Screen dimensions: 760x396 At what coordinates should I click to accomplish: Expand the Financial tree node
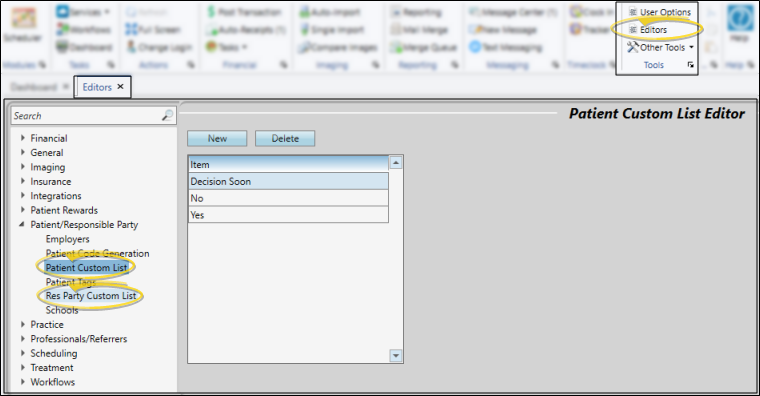tap(23, 138)
